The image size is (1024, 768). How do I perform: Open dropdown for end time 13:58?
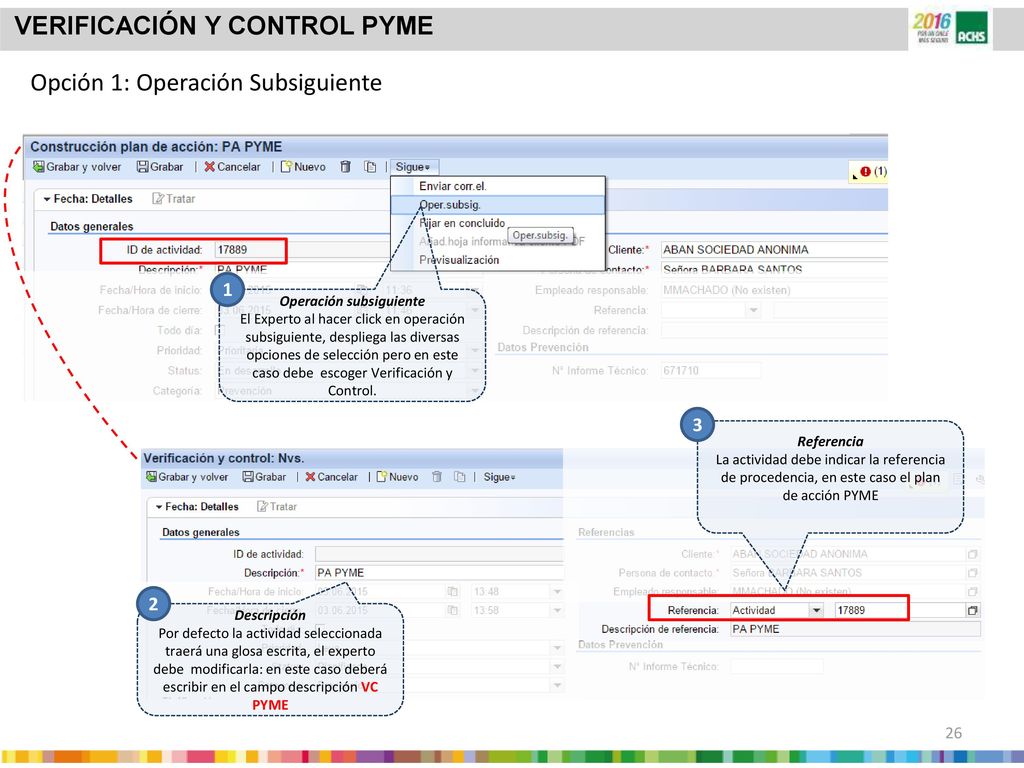pyautogui.click(x=557, y=611)
